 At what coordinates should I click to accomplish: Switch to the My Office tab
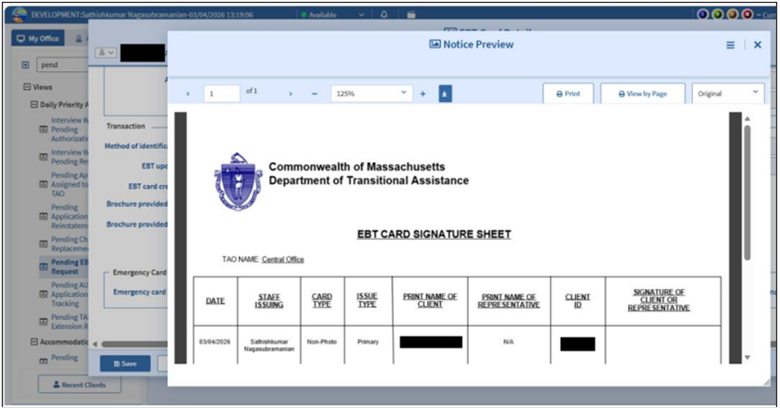38,38
